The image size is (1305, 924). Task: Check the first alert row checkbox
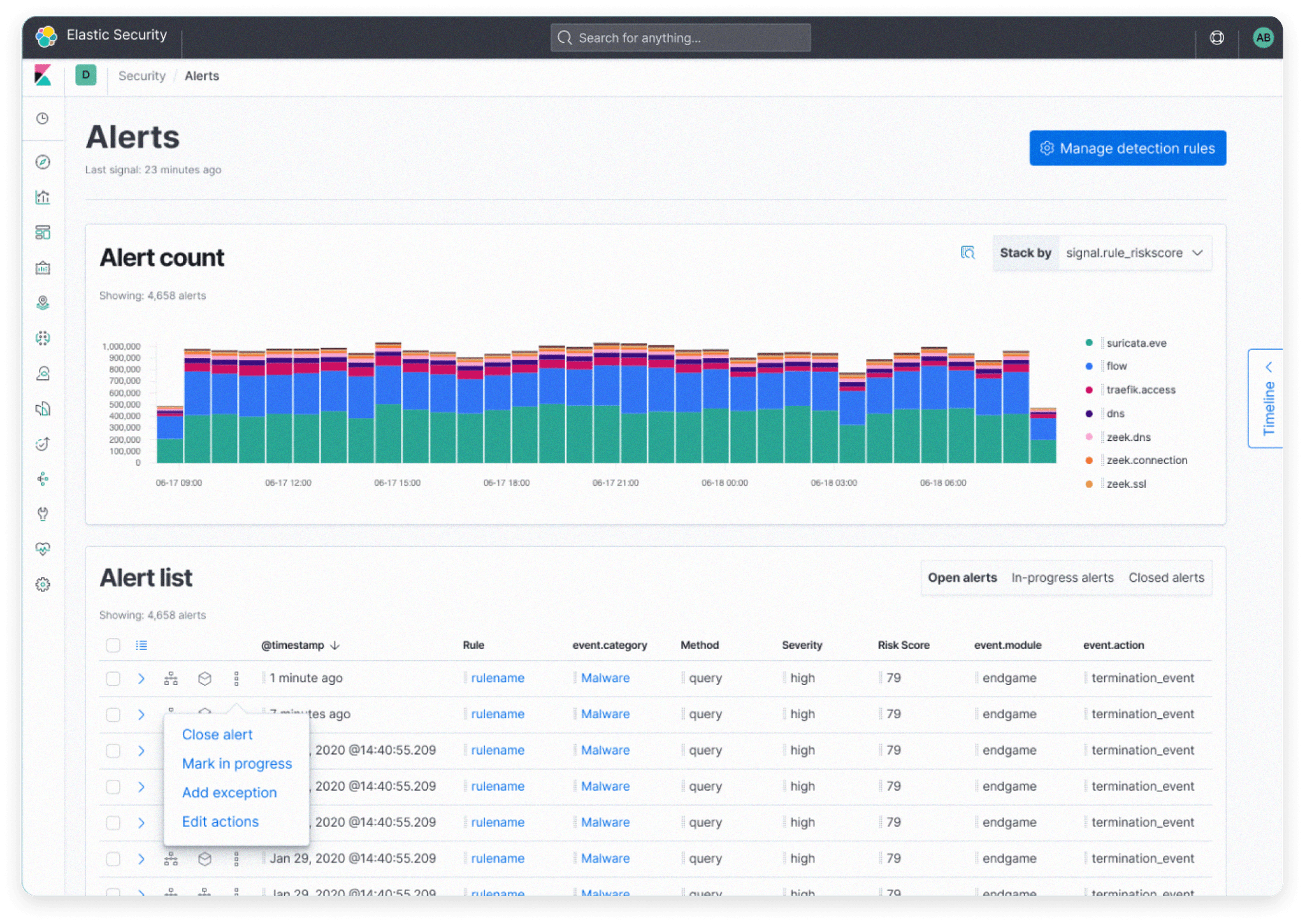[113, 679]
